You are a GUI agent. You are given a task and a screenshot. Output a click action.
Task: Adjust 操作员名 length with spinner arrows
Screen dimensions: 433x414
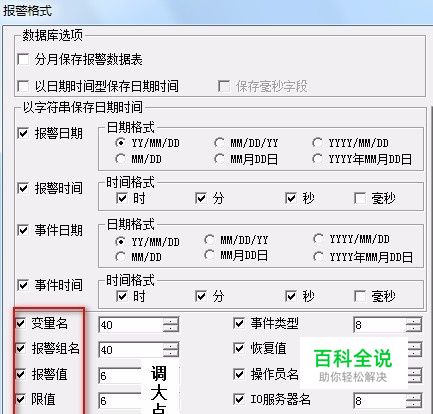(415, 376)
